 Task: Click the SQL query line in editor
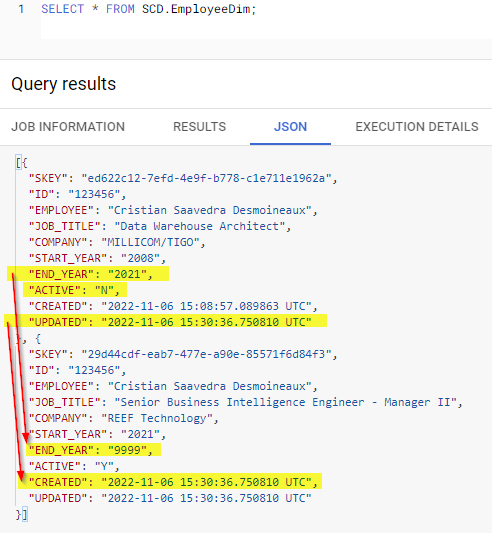pyautogui.click(x=149, y=9)
